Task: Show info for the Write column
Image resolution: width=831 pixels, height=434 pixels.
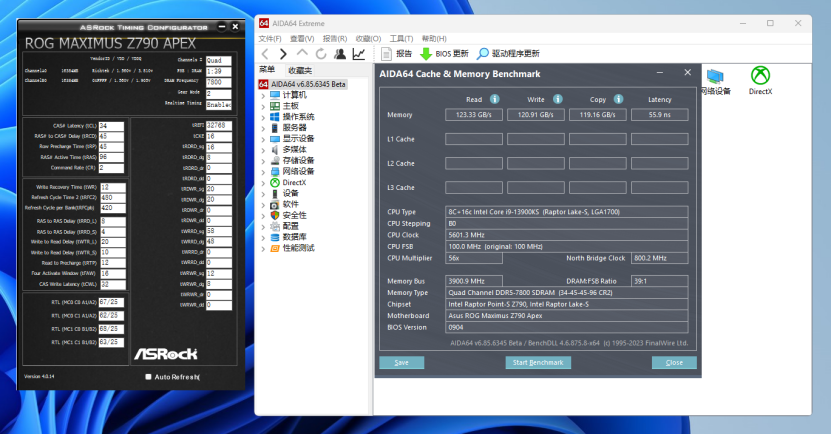Action: tap(558, 99)
